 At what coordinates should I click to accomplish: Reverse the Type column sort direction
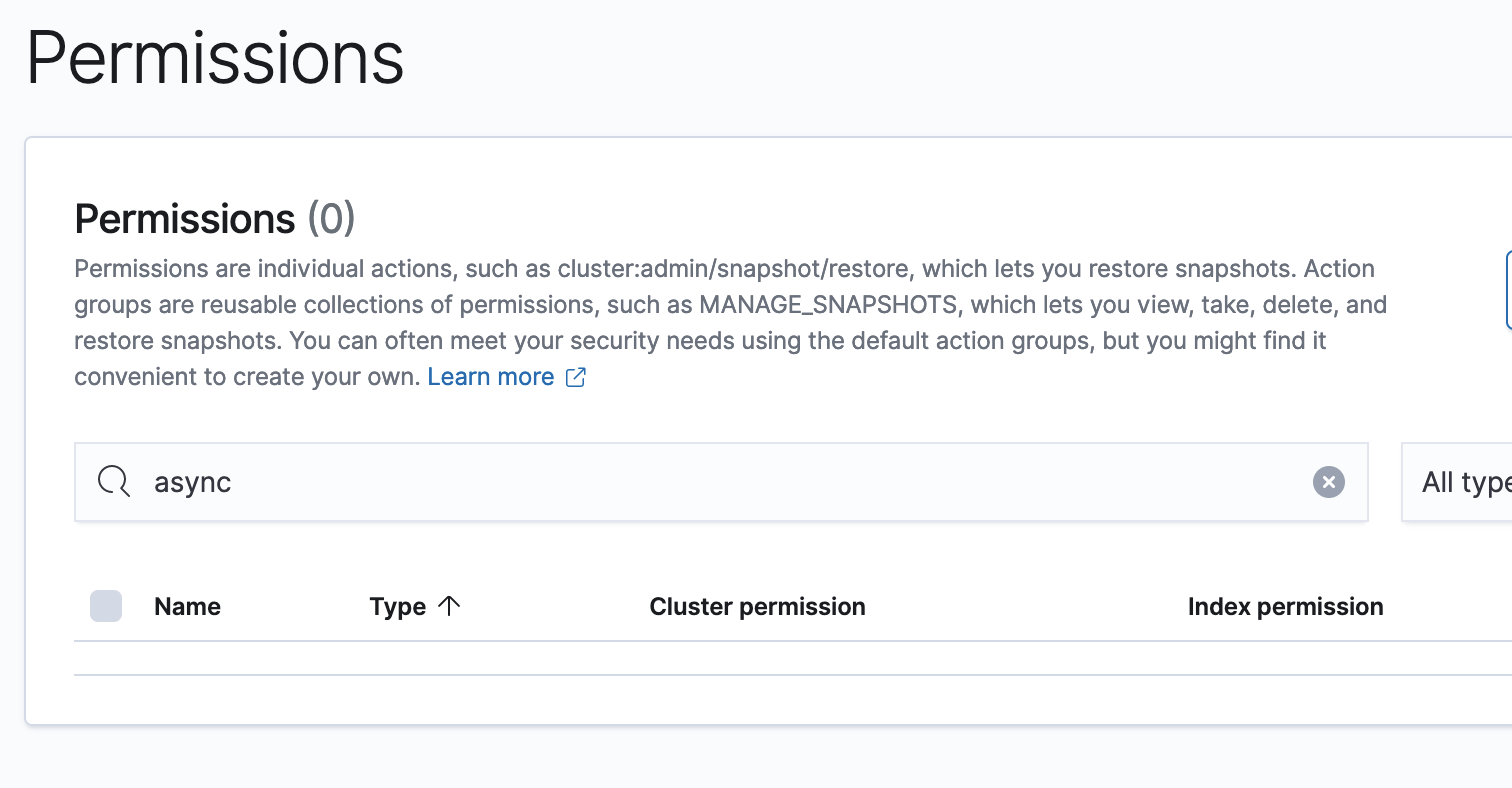(x=450, y=604)
